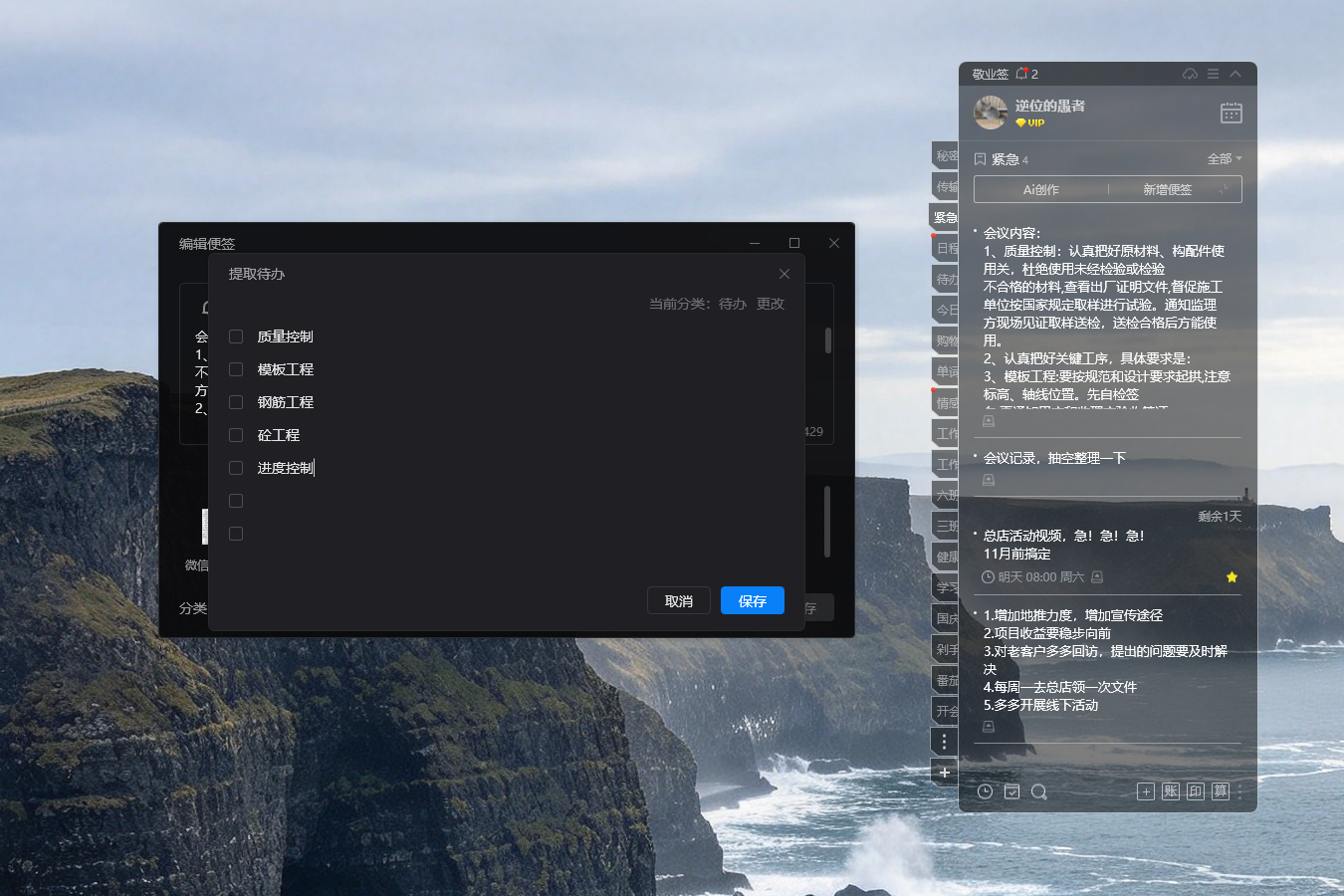This screenshot has height=896, width=1344.
Task: Switch to the 购物 sidebar tab
Action: (x=946, y=340)
